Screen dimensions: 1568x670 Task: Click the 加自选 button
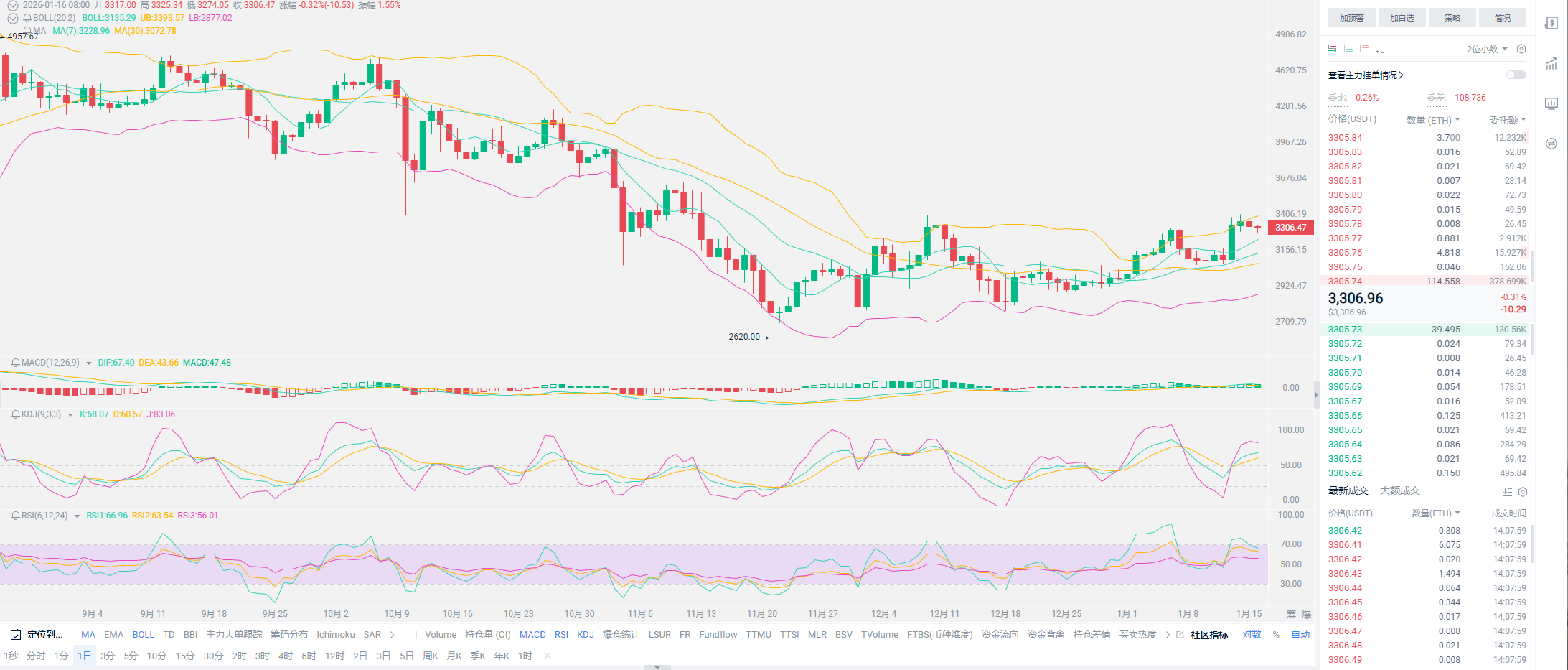pyautogui.click(x=1402, y=18)
